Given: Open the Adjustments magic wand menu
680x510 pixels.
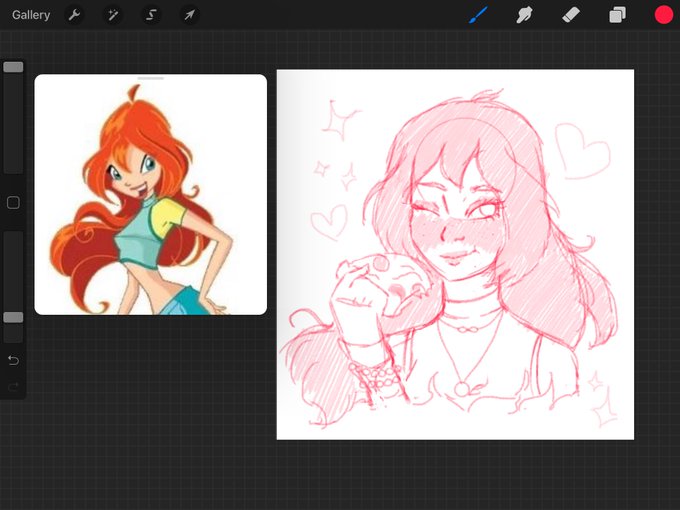Looking at the screenshot, I should pos(113,15).
